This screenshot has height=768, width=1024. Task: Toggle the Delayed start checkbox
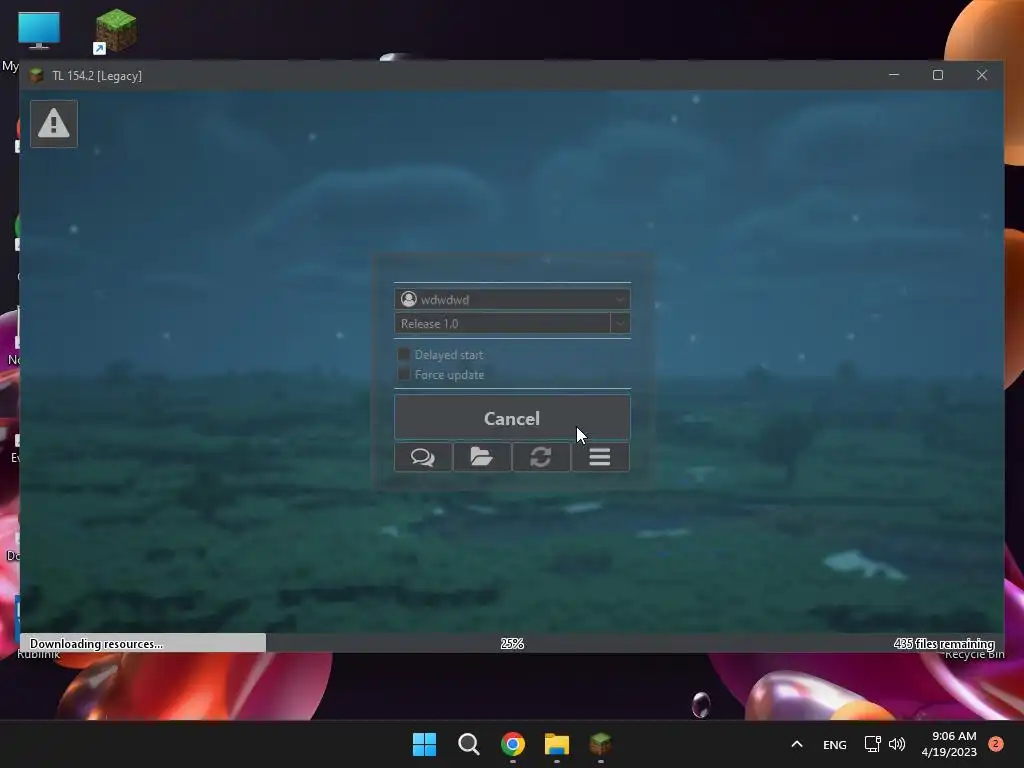coord(404,355)
